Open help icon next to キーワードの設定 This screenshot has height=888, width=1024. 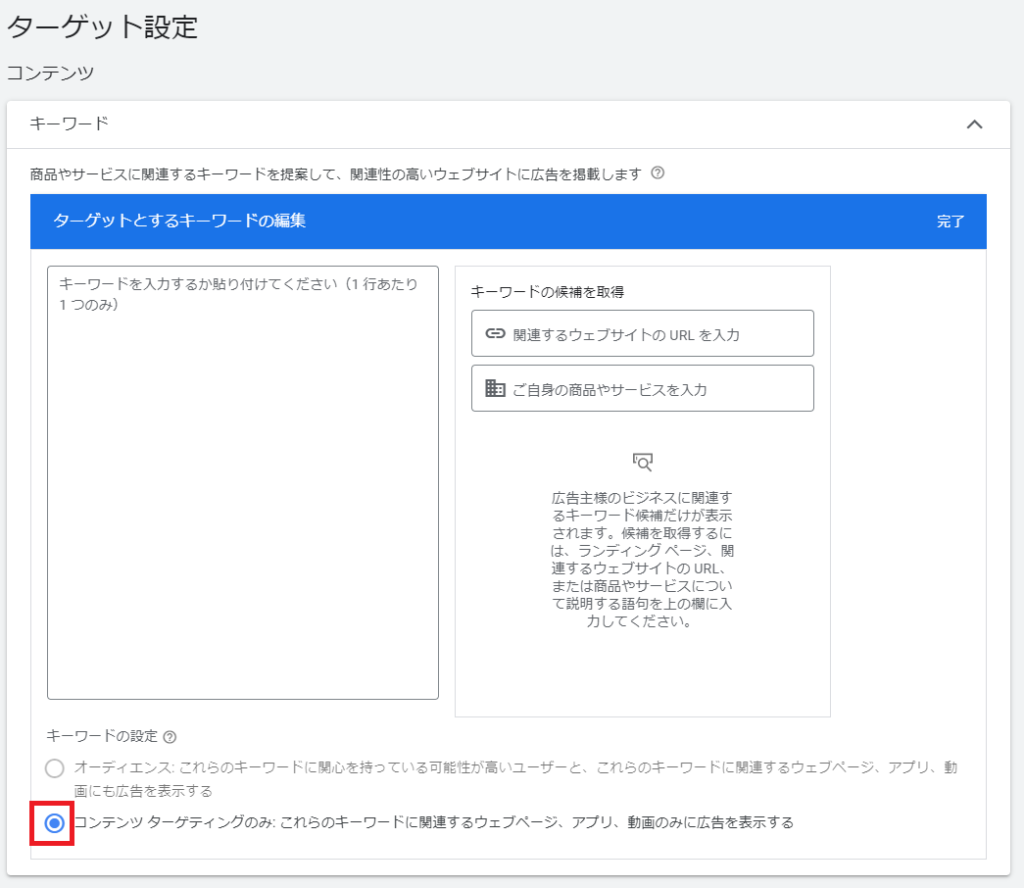pyautogui.click(x=170, y=737)
